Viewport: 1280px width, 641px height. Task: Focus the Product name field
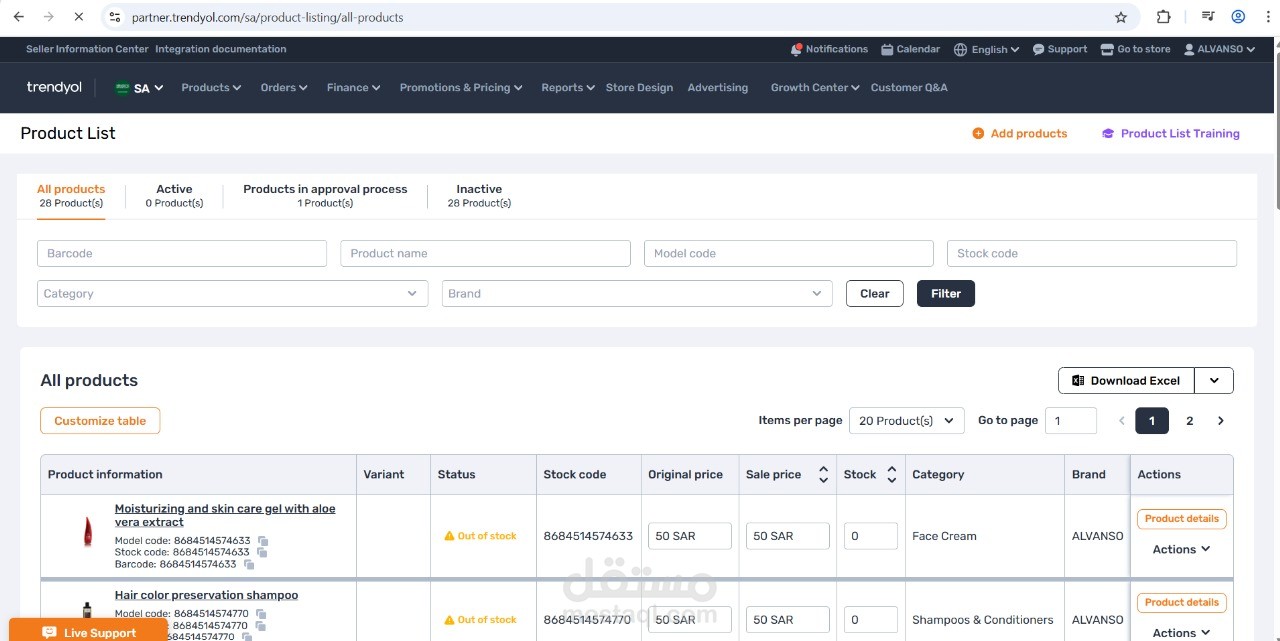click(486, 254)
